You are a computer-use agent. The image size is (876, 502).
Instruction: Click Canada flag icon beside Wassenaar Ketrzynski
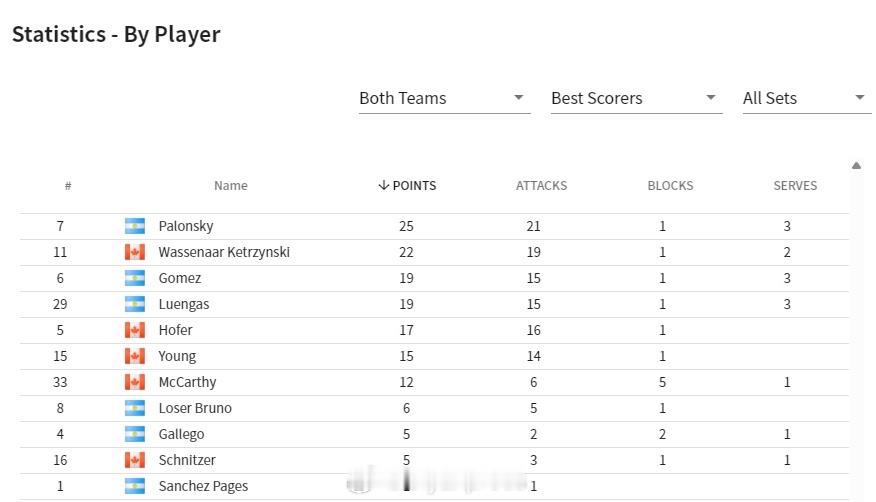(135, 252)
